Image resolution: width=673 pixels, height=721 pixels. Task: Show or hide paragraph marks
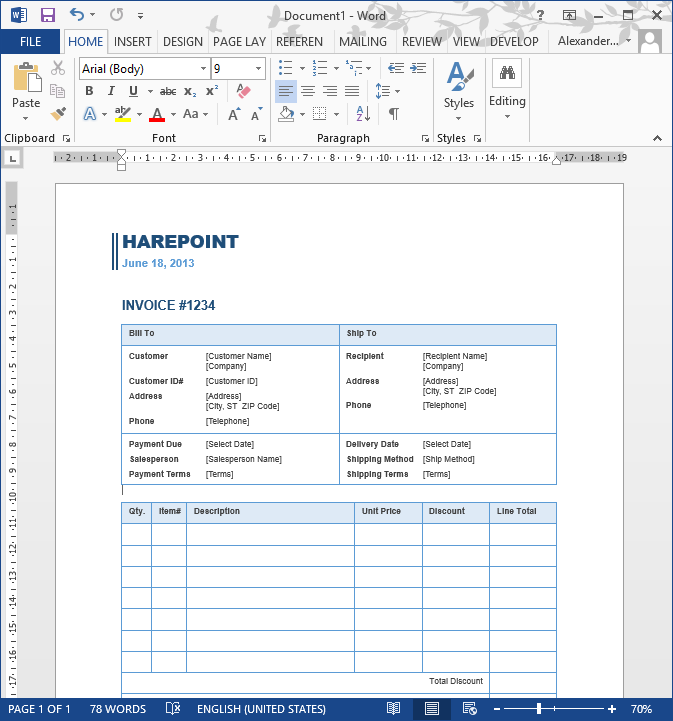[x=394, y=114]
